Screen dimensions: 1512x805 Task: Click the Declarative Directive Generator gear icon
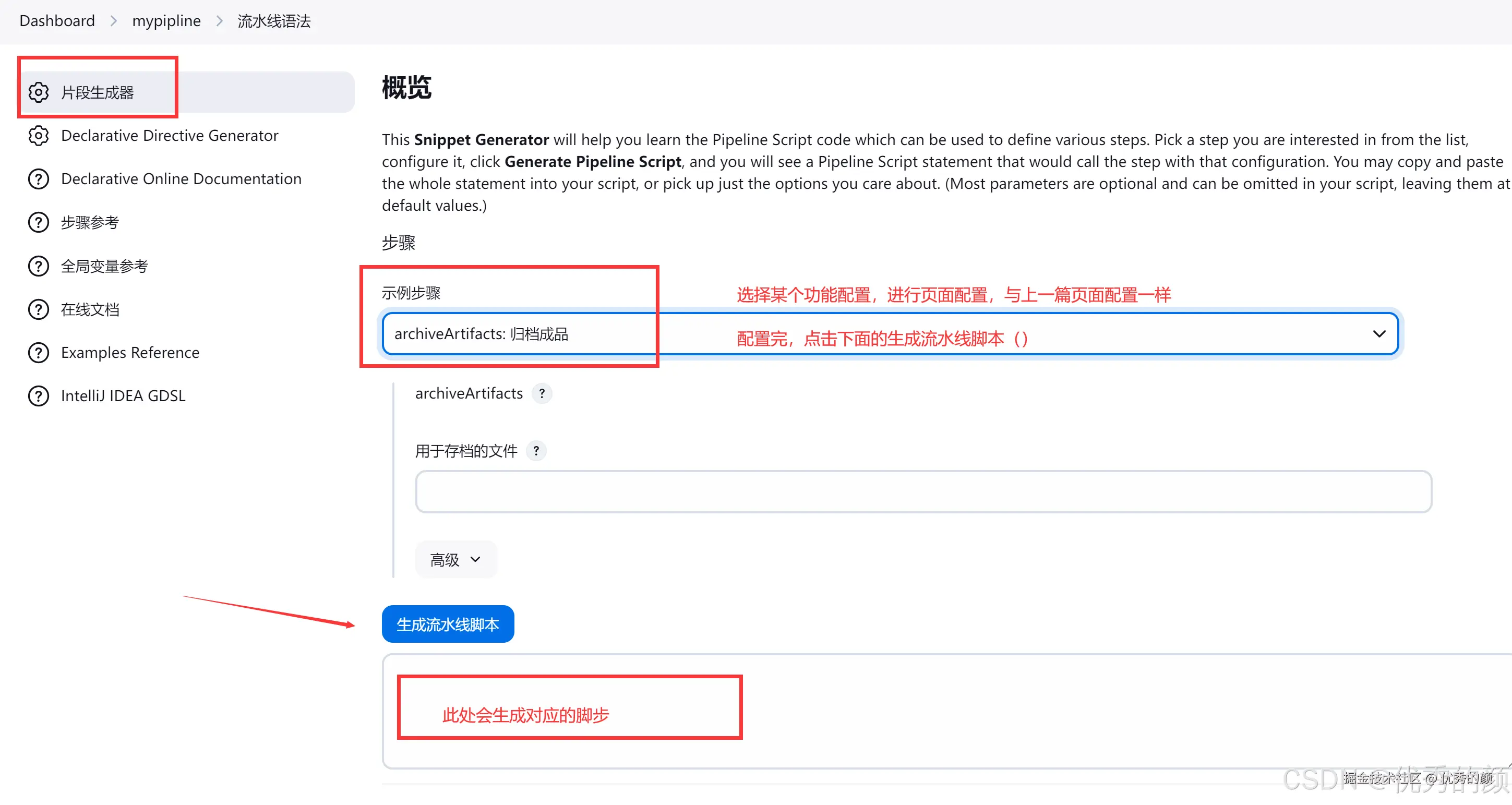[x=38, y=136]
